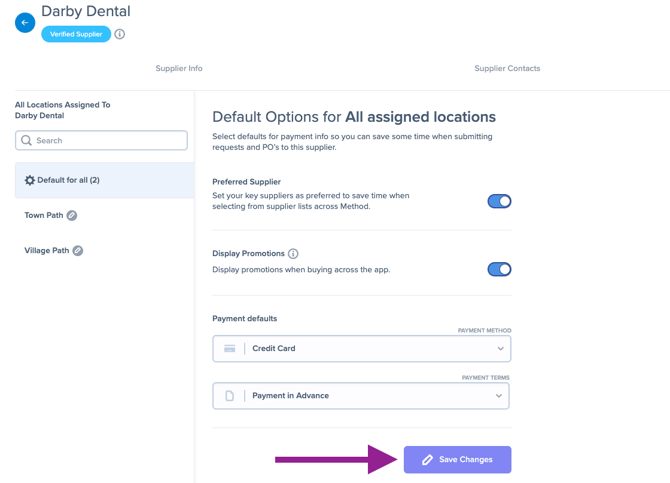Focus the locations Search field
Viewport: 670px width, 483px height.
pos(101,141)
